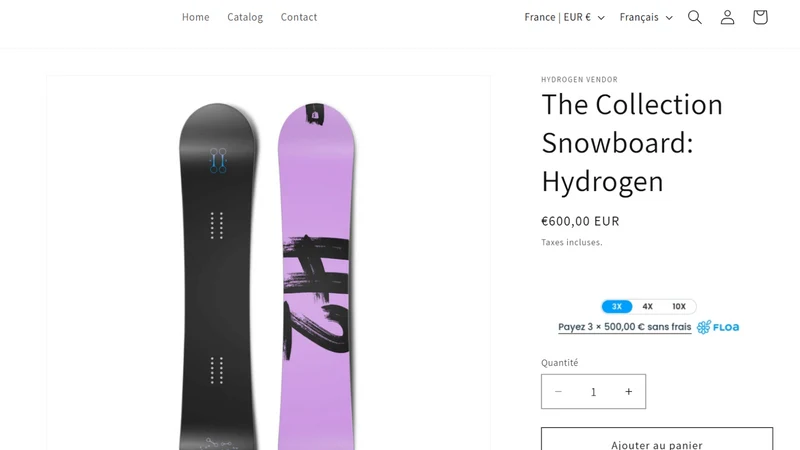Click the black snowboard in the product photo
Image resolution: width=800 pixels, height=450 pixels.
coord(217,276)
